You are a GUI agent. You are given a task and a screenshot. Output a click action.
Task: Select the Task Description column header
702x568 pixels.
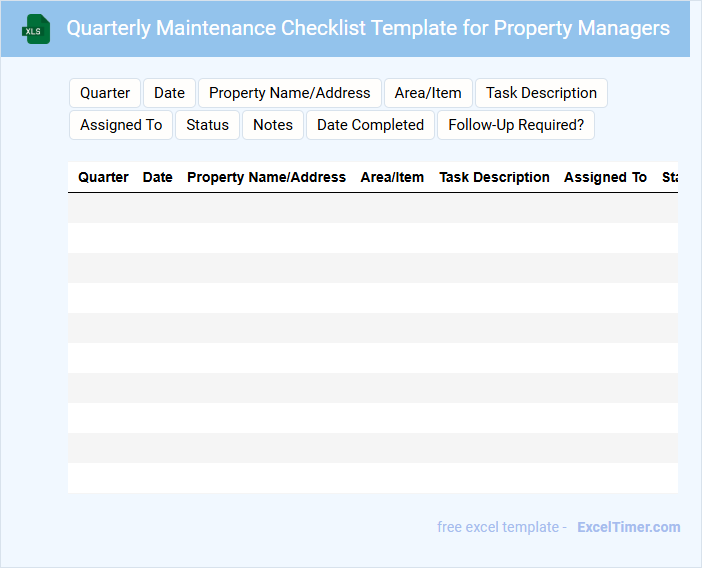pyautogui.click(x=494, y=177)
